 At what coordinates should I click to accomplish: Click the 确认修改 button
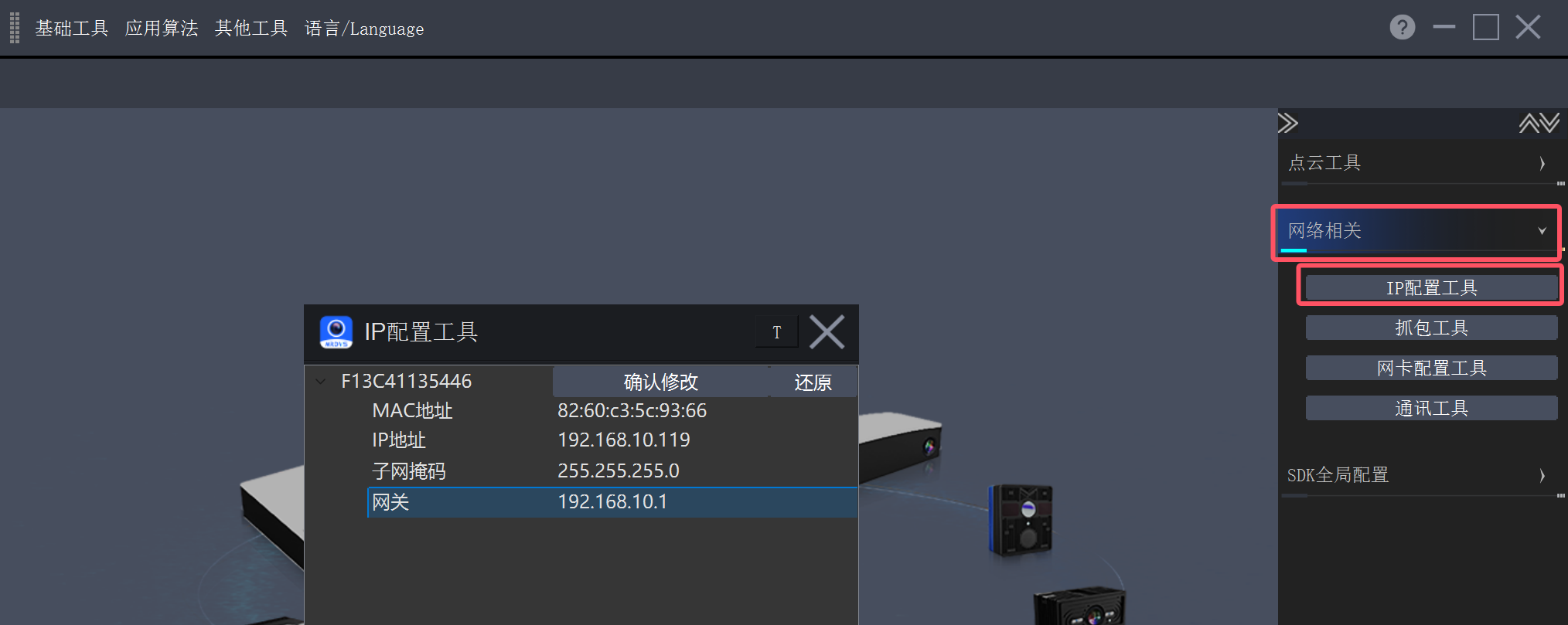[661, 382]
